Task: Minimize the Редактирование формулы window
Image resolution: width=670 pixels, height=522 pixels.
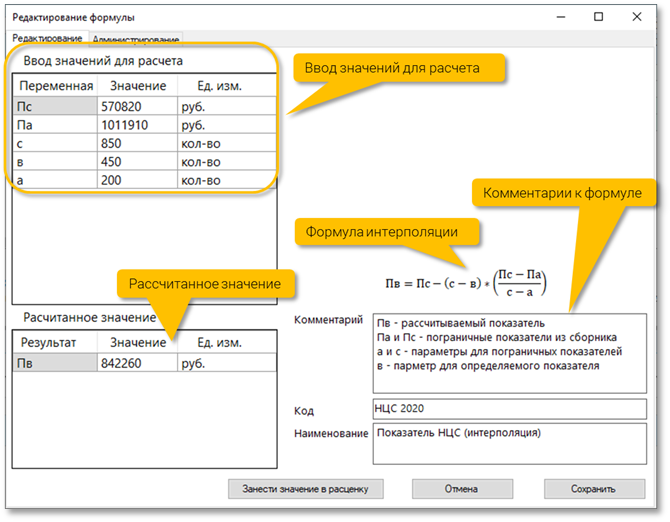Action: pos(561,17)
